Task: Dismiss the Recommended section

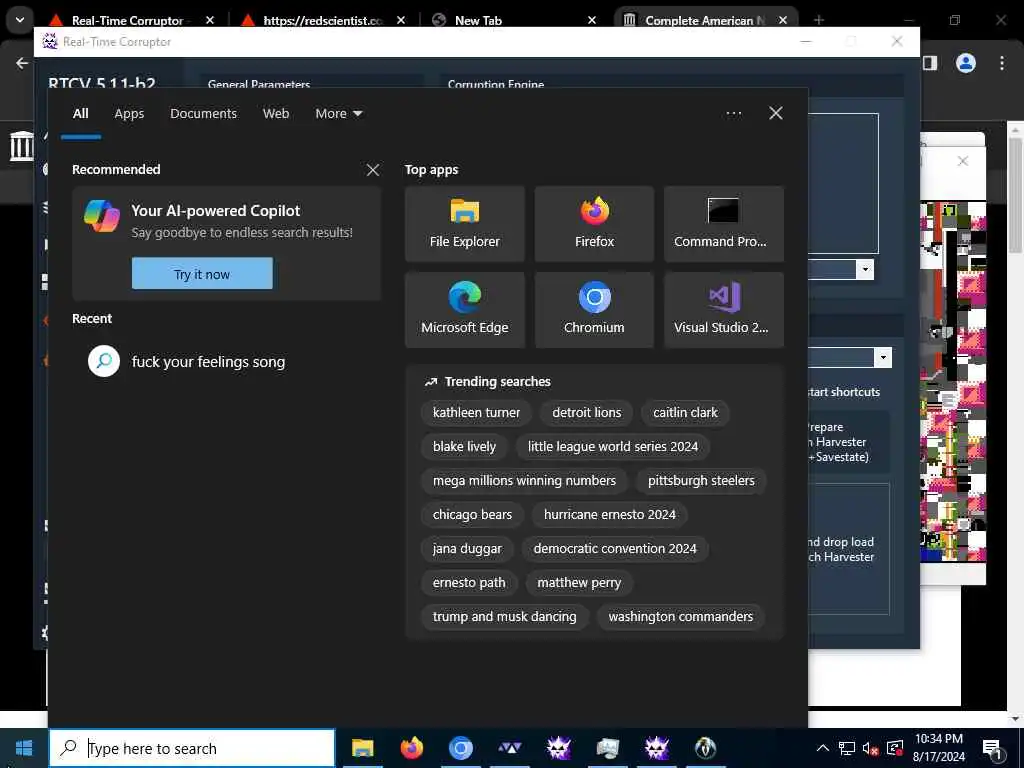Action: click(373, 170)
